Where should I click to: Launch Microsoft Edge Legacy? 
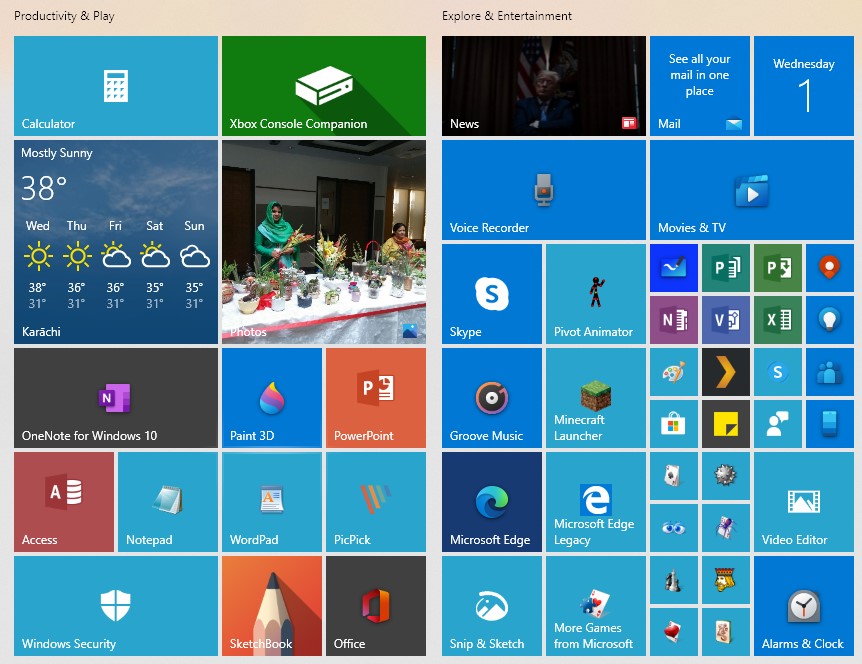(596, 502)
